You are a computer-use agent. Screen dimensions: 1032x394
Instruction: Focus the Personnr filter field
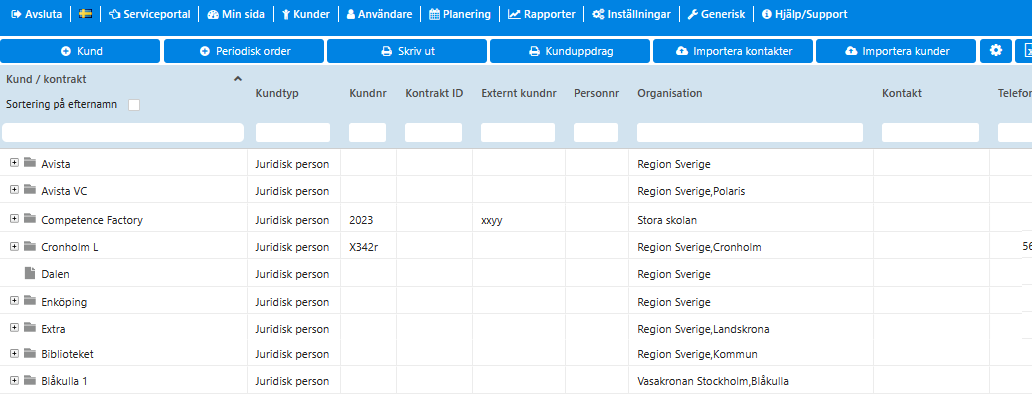[596, 132]
